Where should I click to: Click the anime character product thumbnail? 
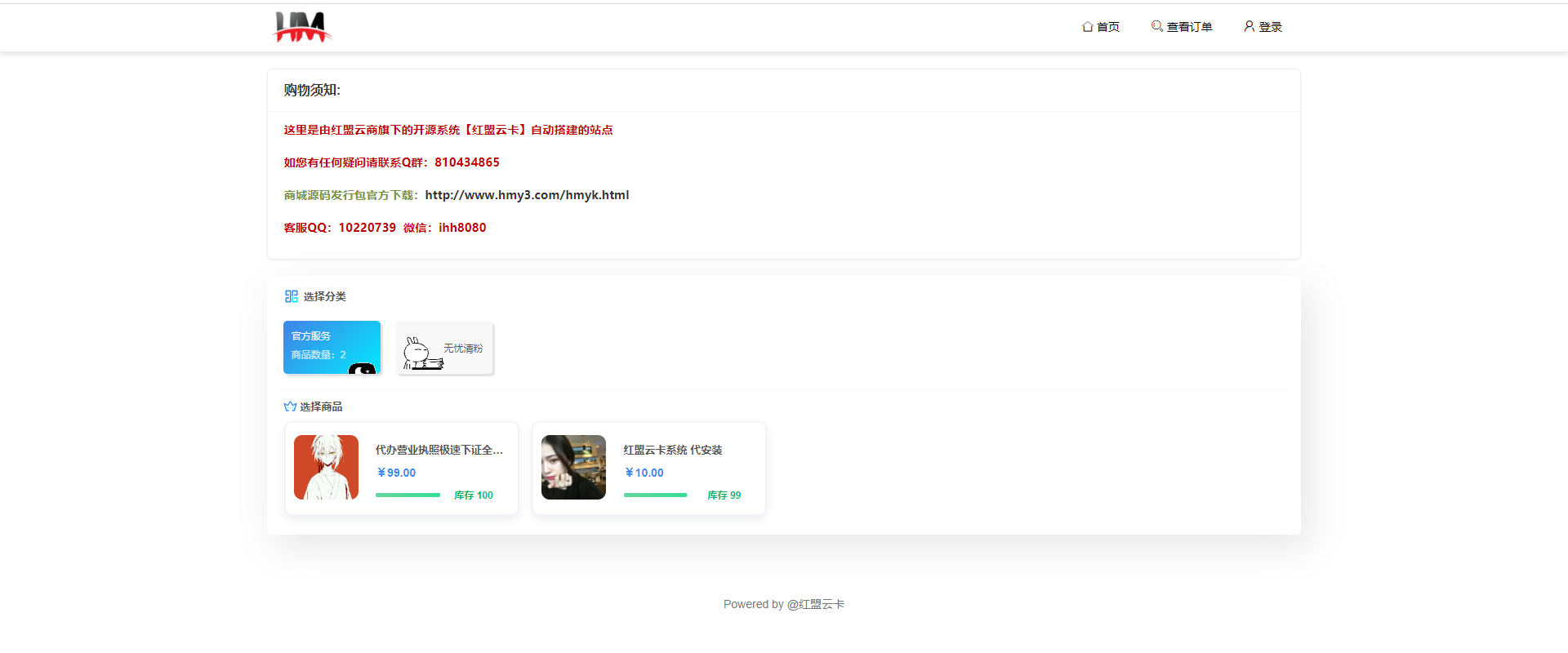326,467
